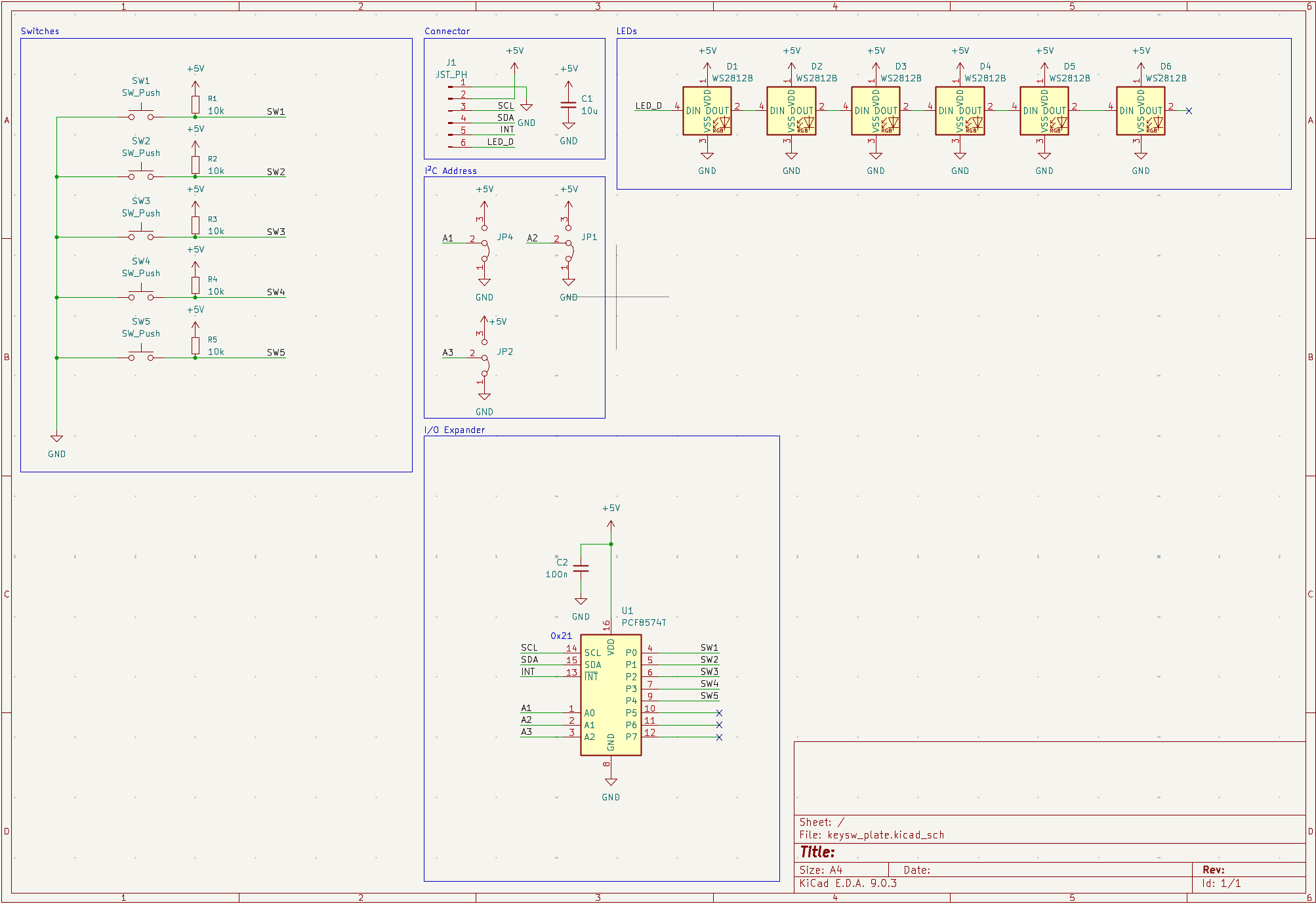This screenshot has width=1316, height=904.
Task: Select the U1 PCF8574T chip symbol
Action: (611, 695)
